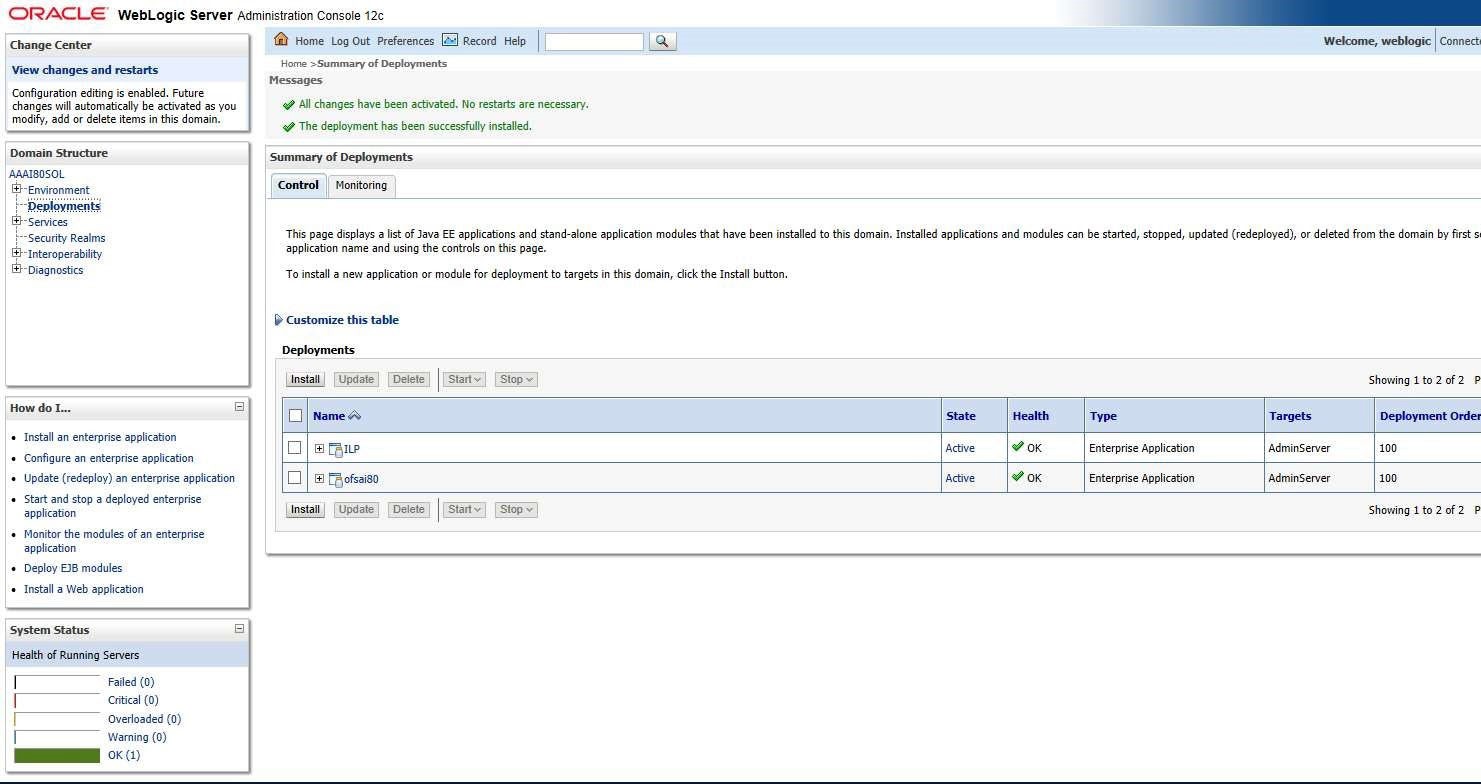
Task: Click the green OK health bar
Action: tap(56, 755)
